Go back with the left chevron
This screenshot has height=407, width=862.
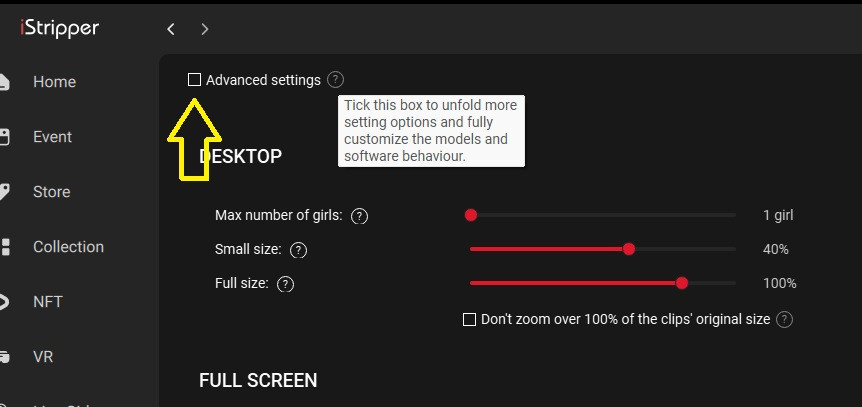point(171,29)
